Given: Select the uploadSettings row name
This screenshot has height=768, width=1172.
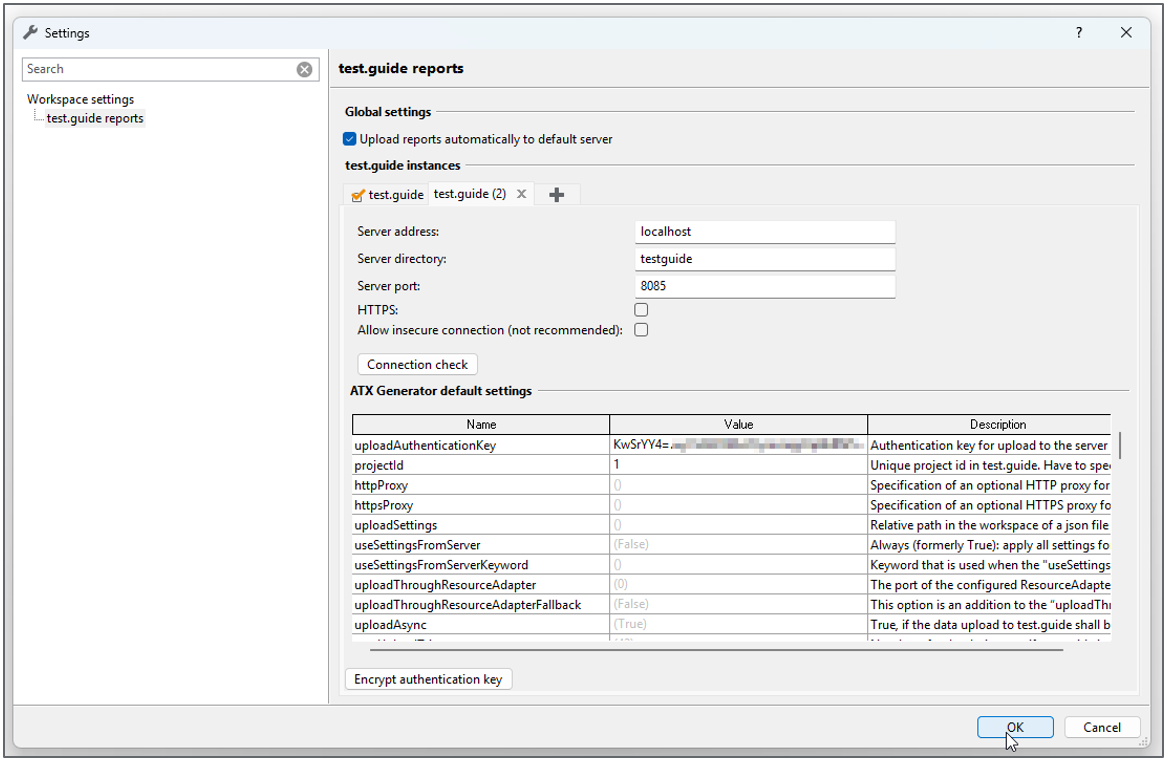Looking at the screenshot, I should 481,526.
